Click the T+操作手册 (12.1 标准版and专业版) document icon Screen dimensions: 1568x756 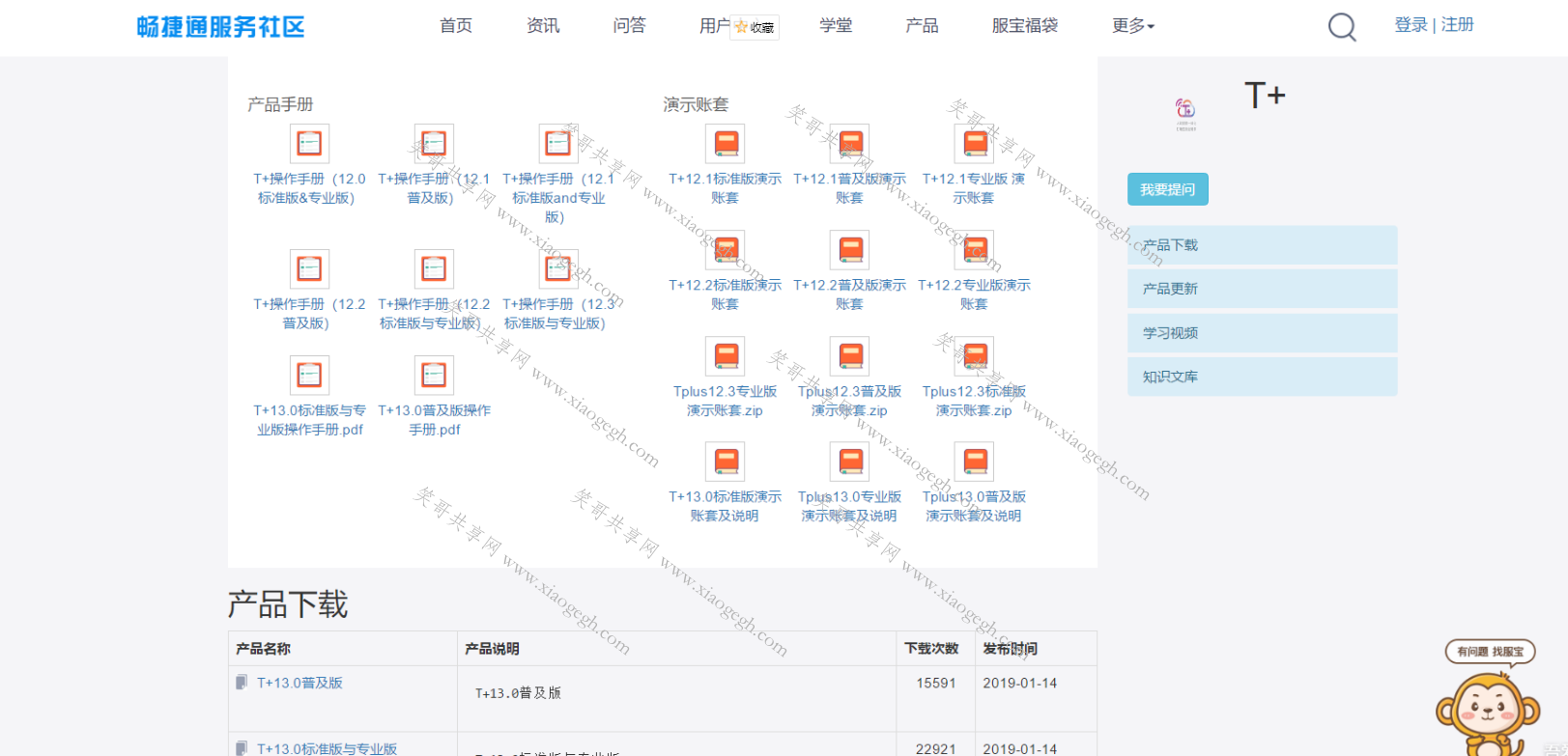[558, 144]
